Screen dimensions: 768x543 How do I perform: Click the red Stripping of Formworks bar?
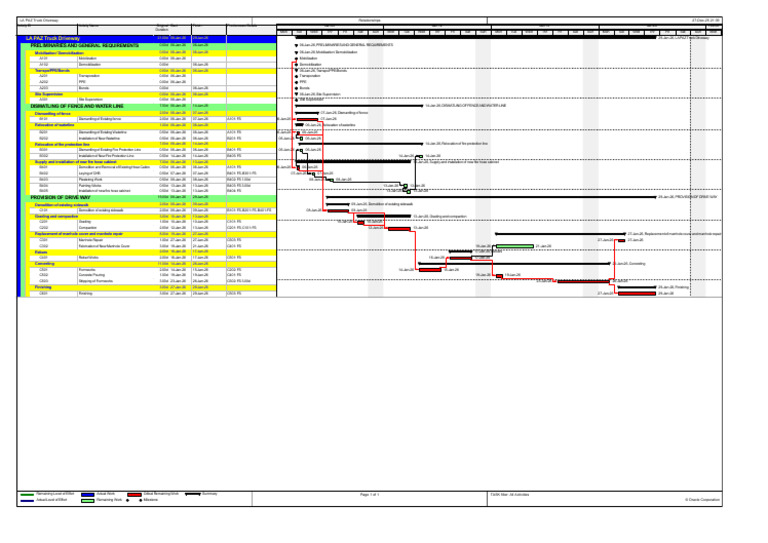pos(584,282)
